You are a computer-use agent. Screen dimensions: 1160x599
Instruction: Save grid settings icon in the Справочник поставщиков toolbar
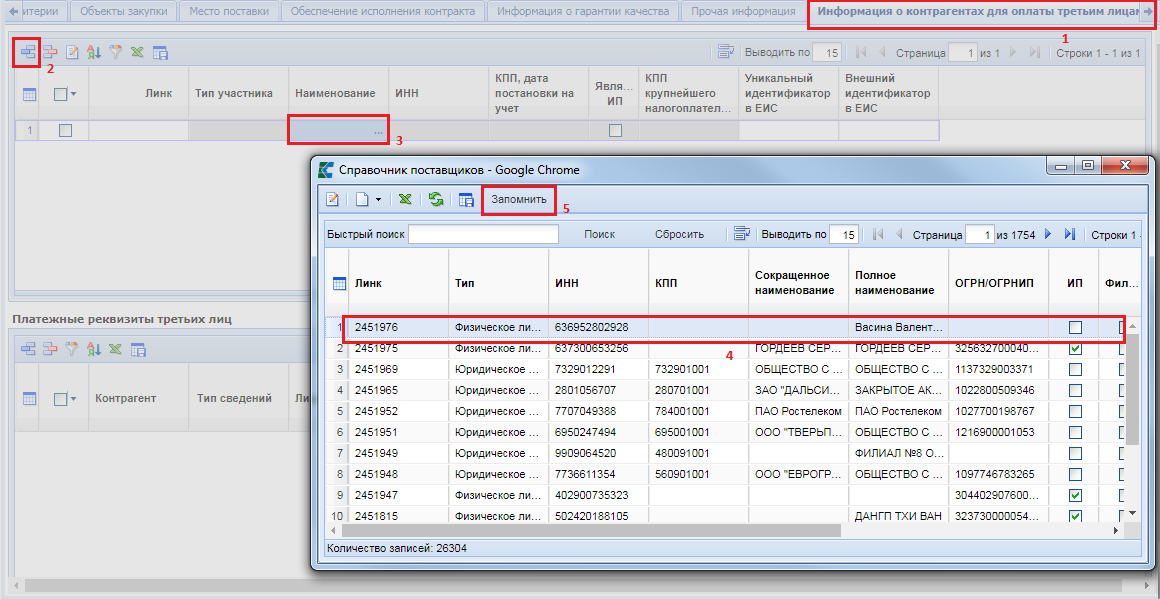tap(466, 199)
